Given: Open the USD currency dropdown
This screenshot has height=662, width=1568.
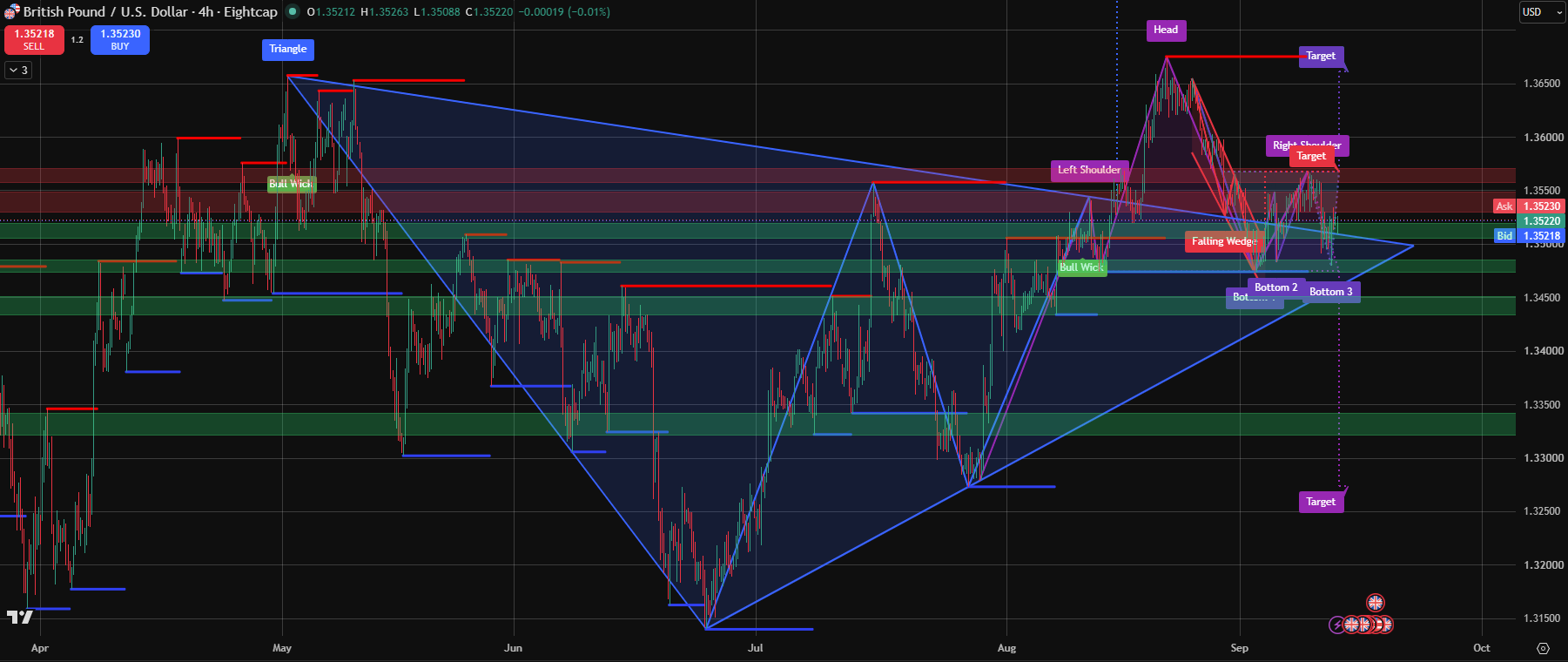Looking at the screenshot, I should pos(1542,12).
